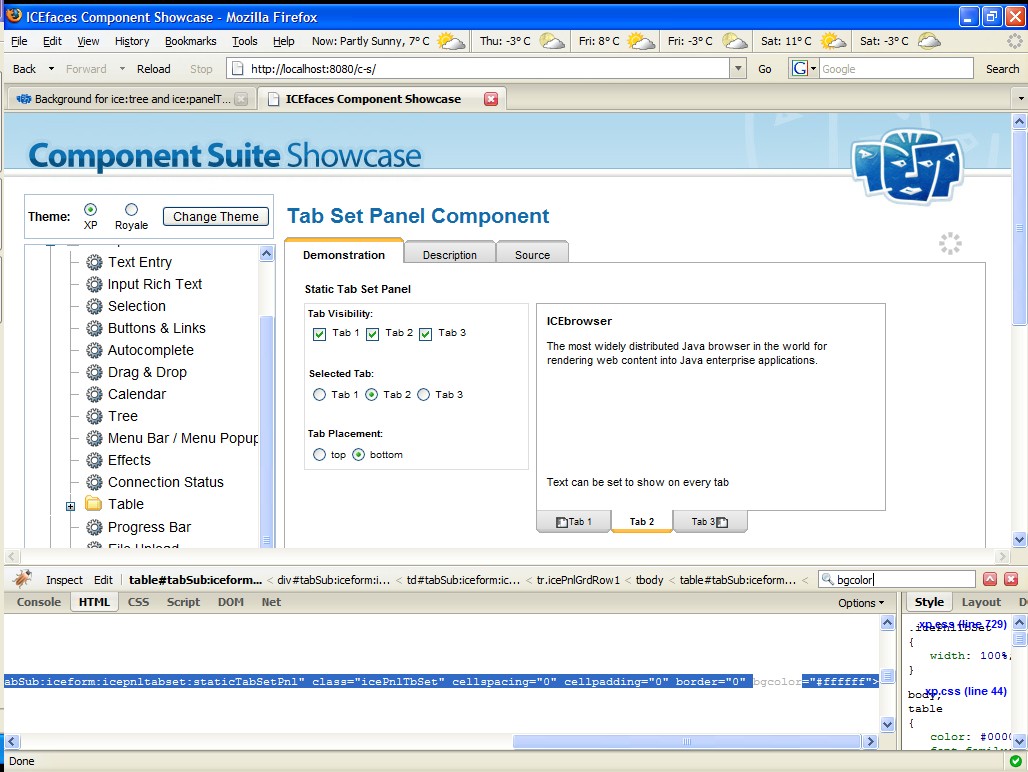Open the URL address bar dropdown
Screen dimensions: 1028x772
(739, 68)
